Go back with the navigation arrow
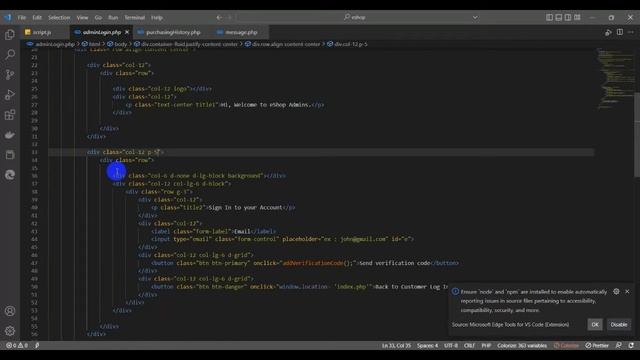This screenshot has width=640, height=360. pyautogui.click(x=219, y=18)
